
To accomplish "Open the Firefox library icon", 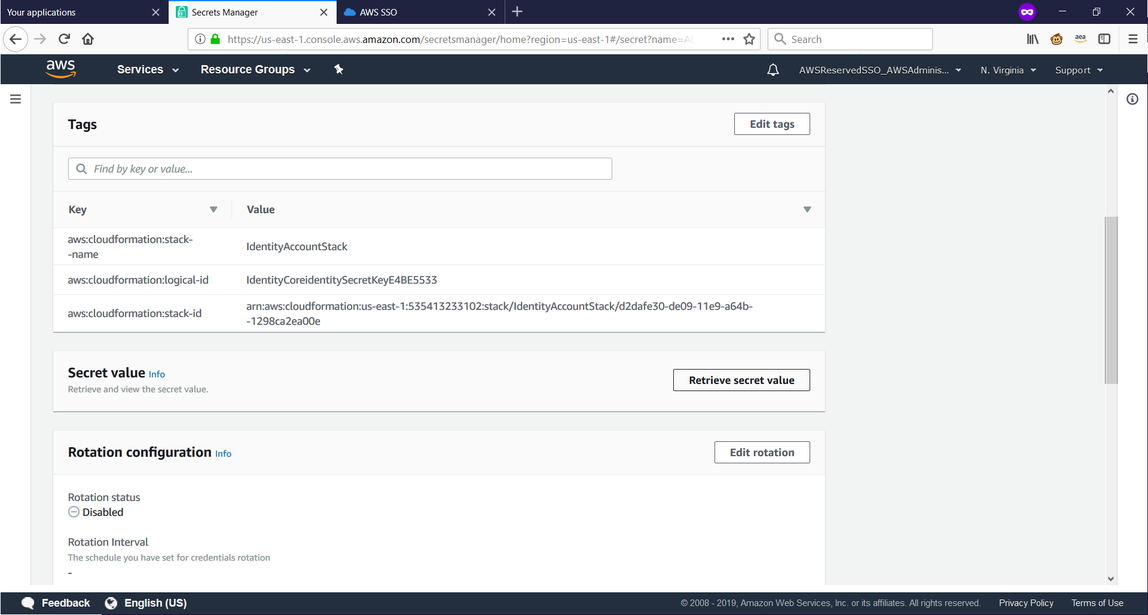I will [1032, 39].
